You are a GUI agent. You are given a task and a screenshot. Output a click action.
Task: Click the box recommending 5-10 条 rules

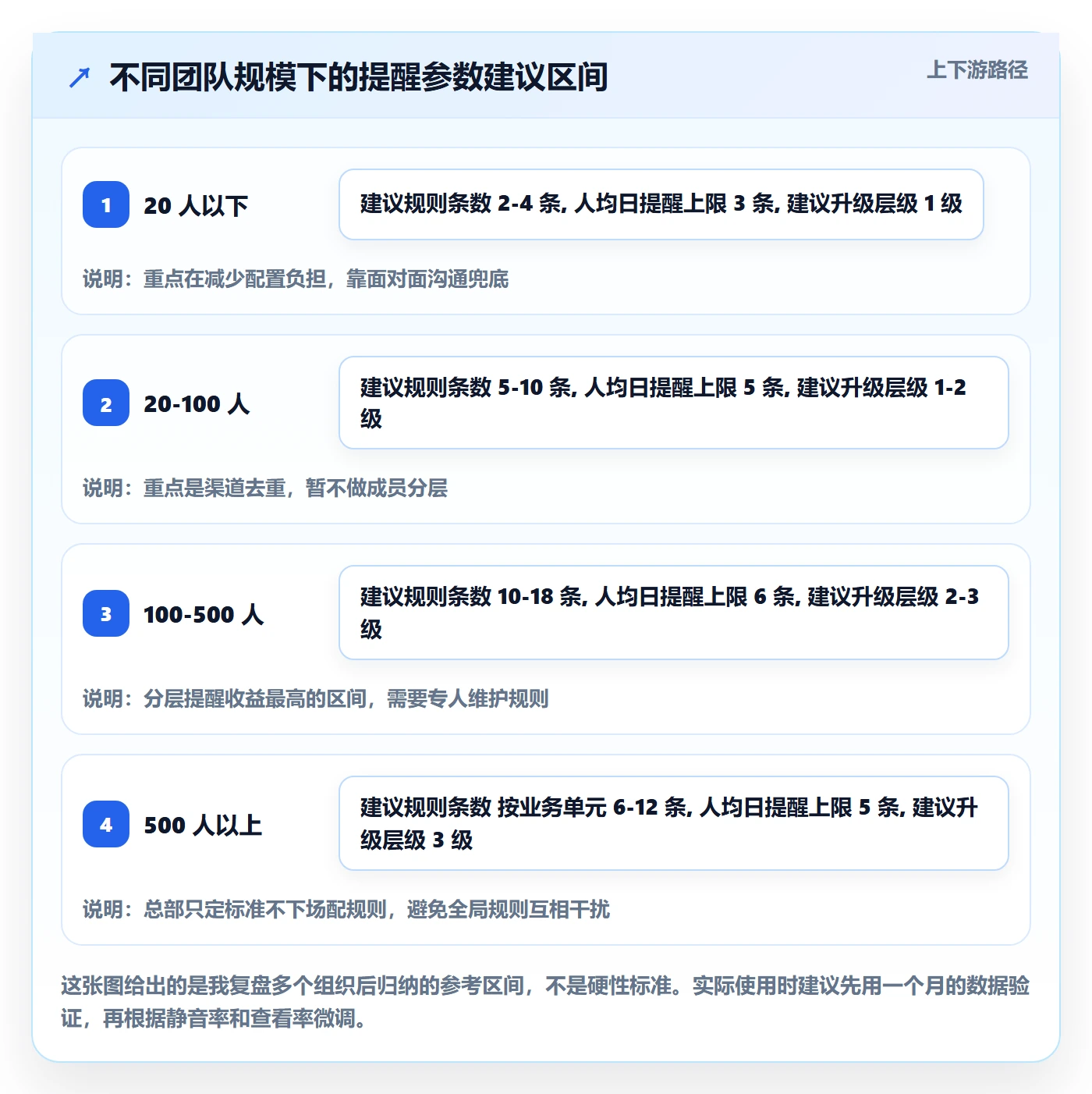[x=674, y=403]
